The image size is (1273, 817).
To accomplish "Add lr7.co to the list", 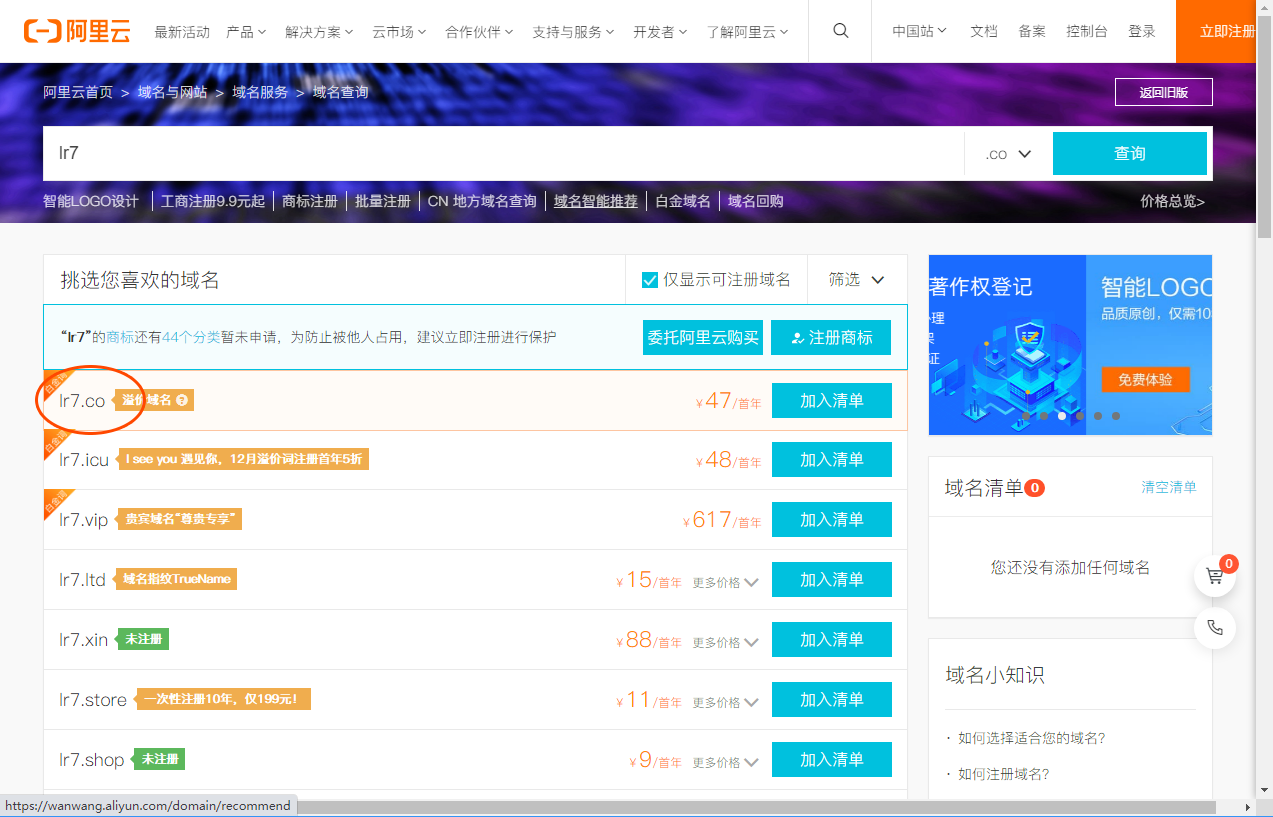I will [x=831, y=400].
